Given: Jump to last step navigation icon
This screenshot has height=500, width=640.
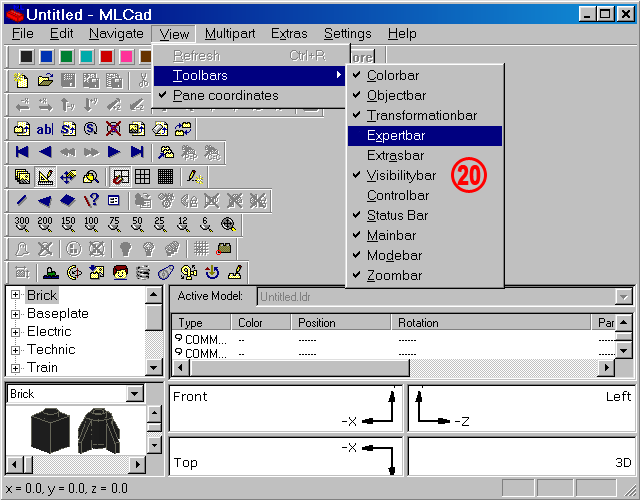Looking at the screenshot, I should 137,152.
